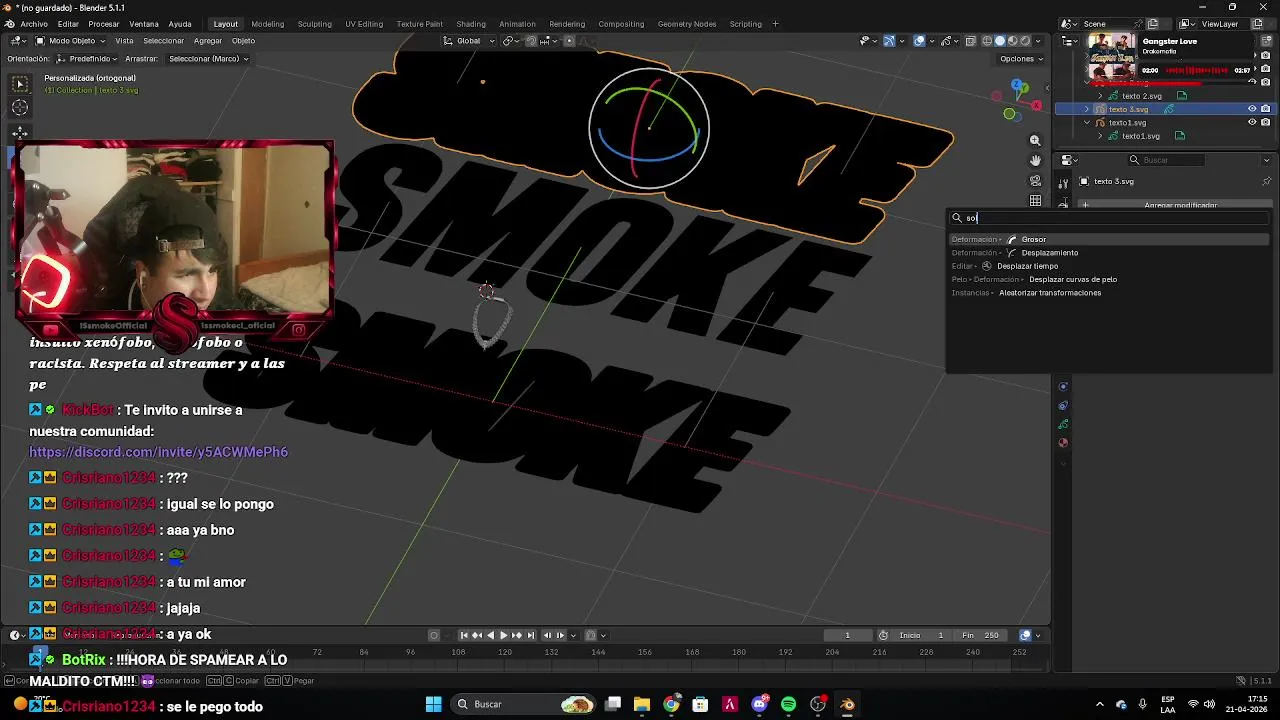
Task: Open the Modo Objeto mode dropdown
Action: click(71, 41)
